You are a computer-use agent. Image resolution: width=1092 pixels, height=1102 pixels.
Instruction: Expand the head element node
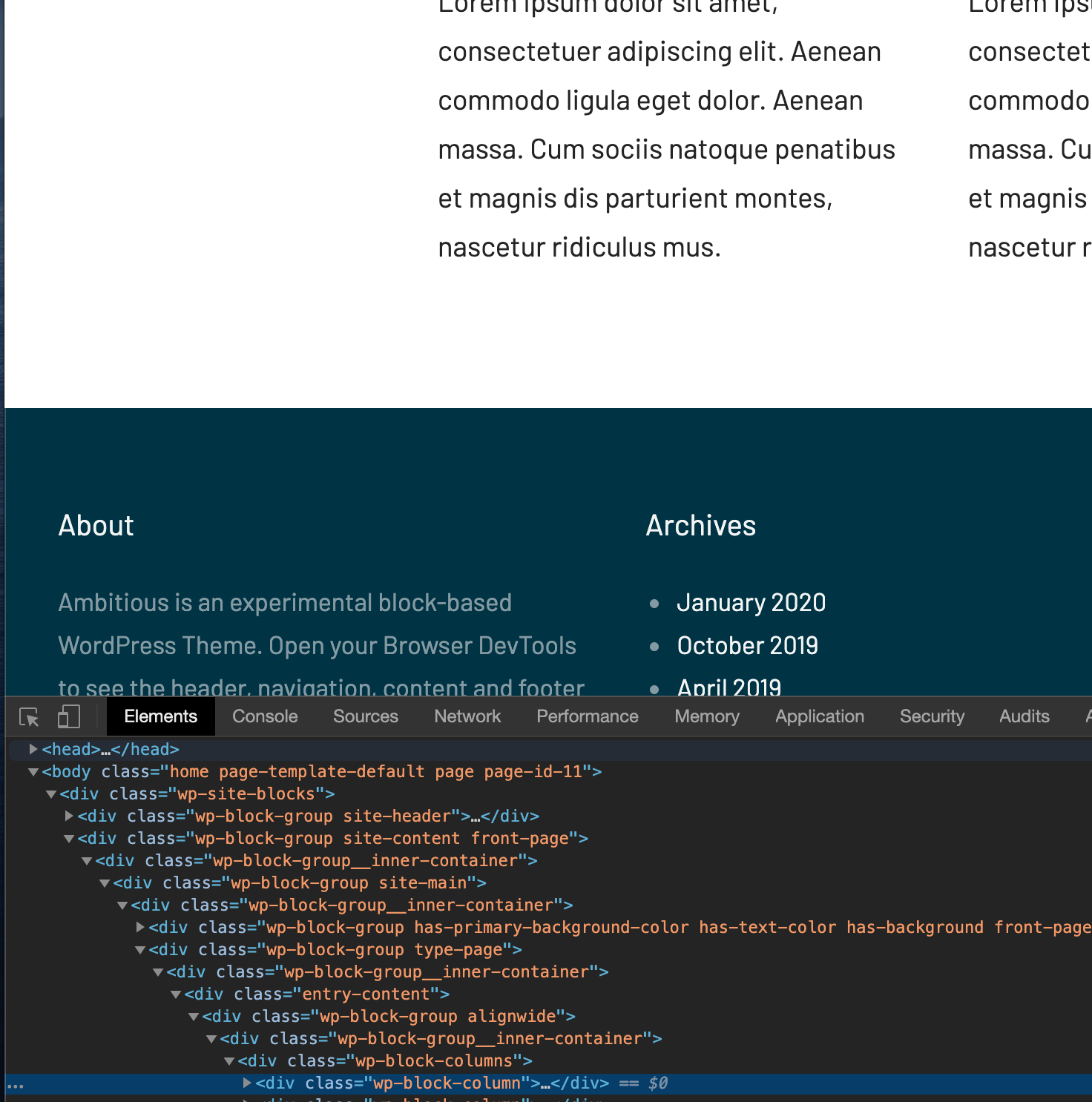[33, 749]
